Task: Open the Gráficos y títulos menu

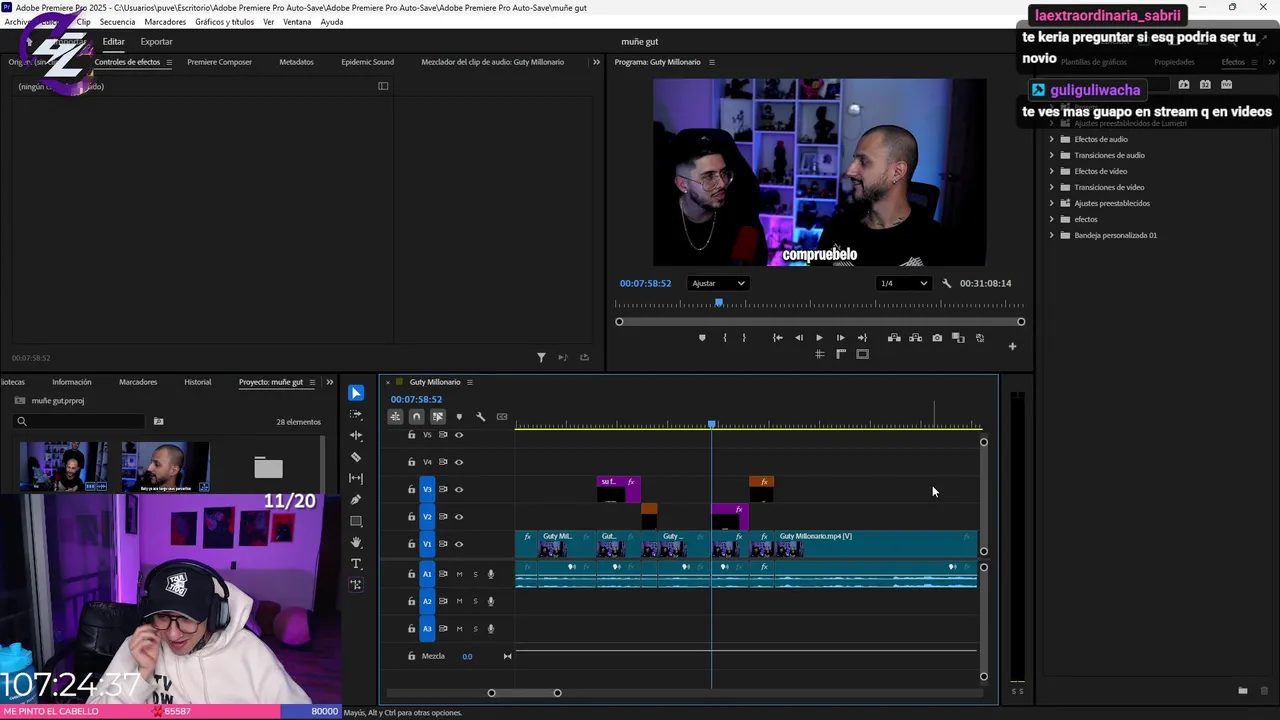Action: pyautogui.click(x=224, y=22)
